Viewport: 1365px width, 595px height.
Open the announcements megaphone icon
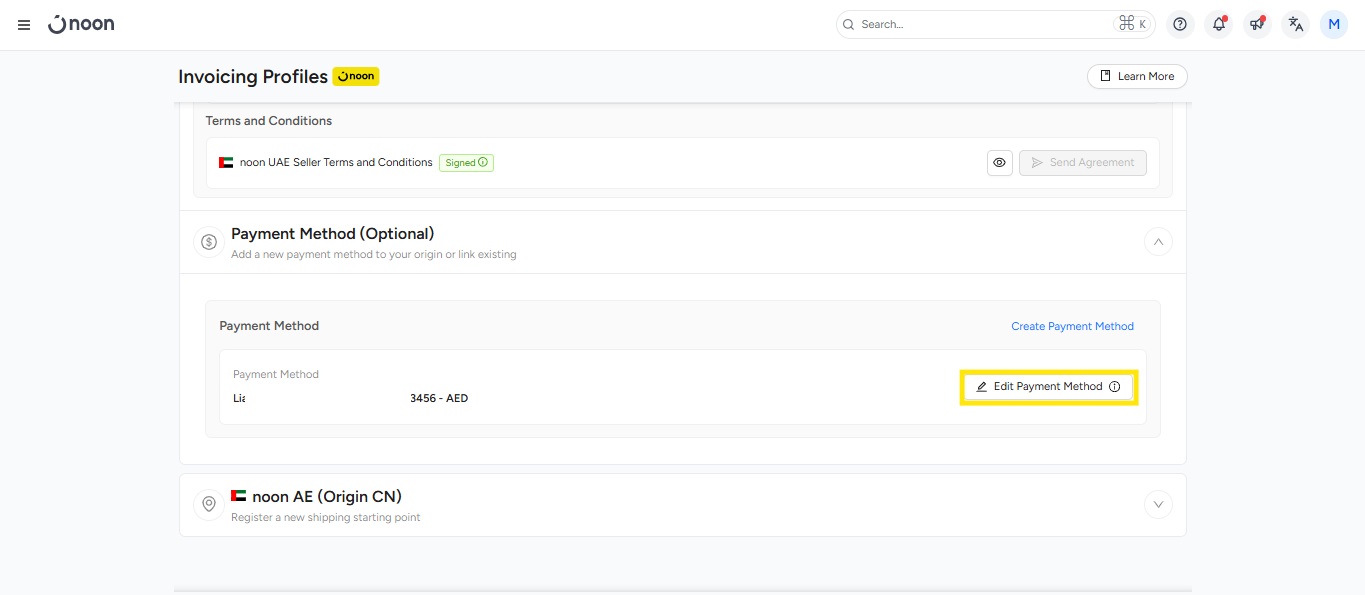[1257, 25]
